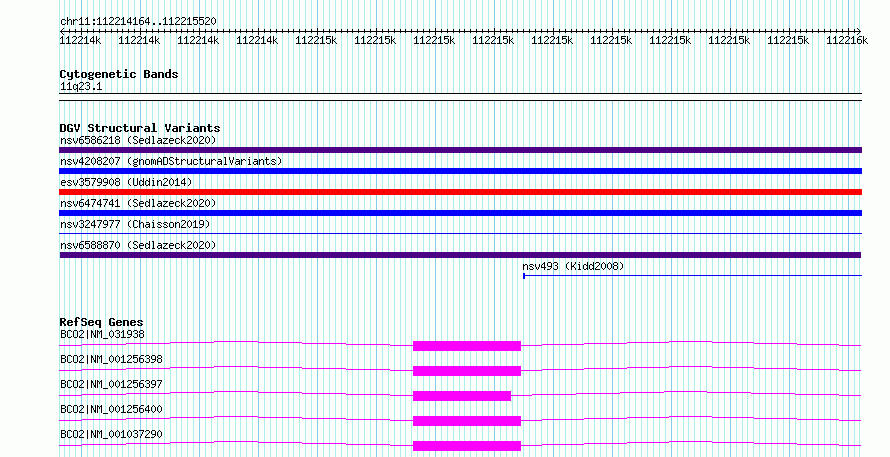The height and width of the screenshot is (457, 890).
Task: Select the 11q23.1 band label
Action: [x=81, y=87]
